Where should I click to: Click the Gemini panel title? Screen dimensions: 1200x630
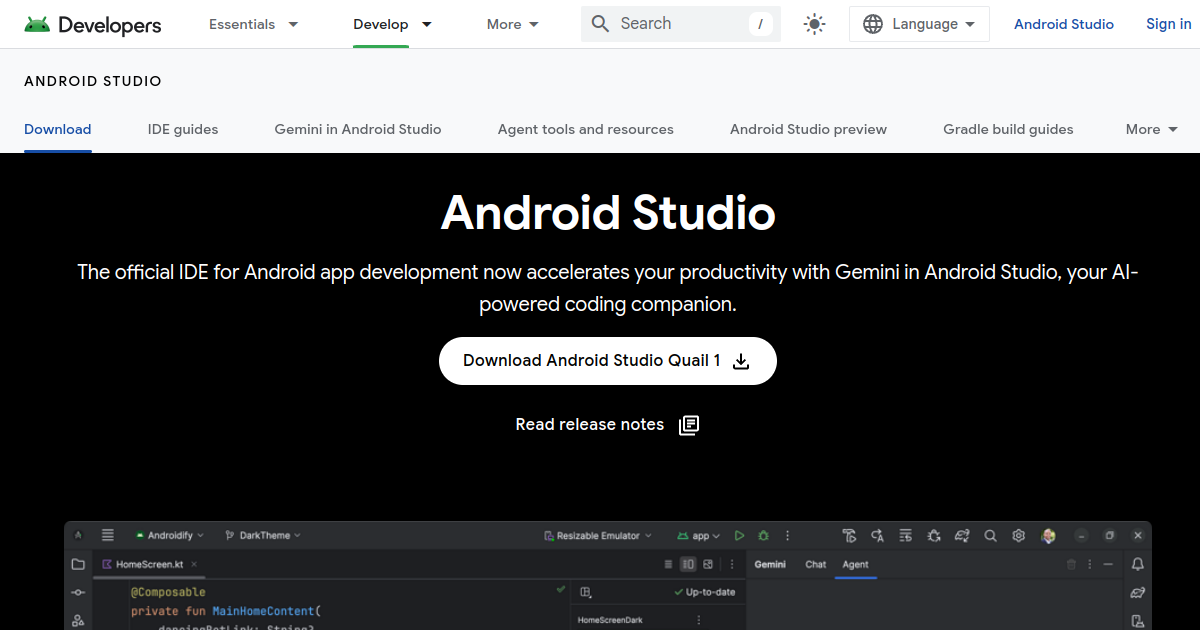click(x=770, y=564)
